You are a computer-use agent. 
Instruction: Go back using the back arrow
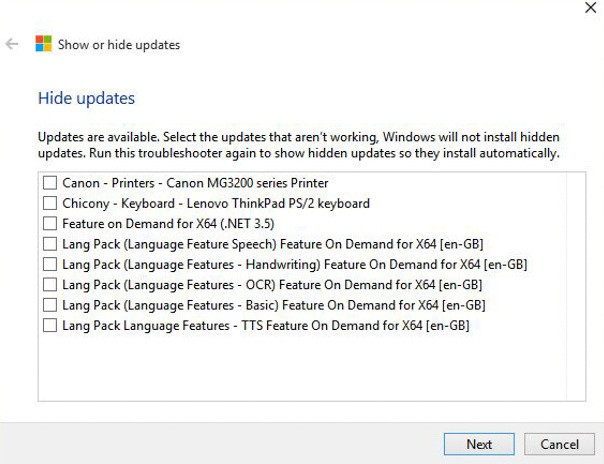tap(12, 45)
